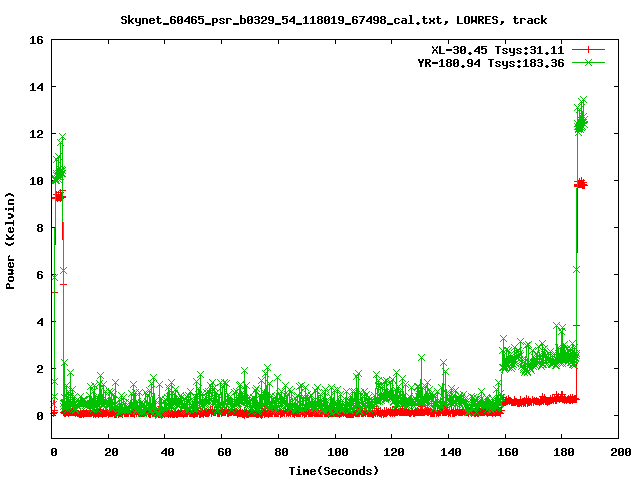Click x-axis tick label 160

click(x=507, y=452)
